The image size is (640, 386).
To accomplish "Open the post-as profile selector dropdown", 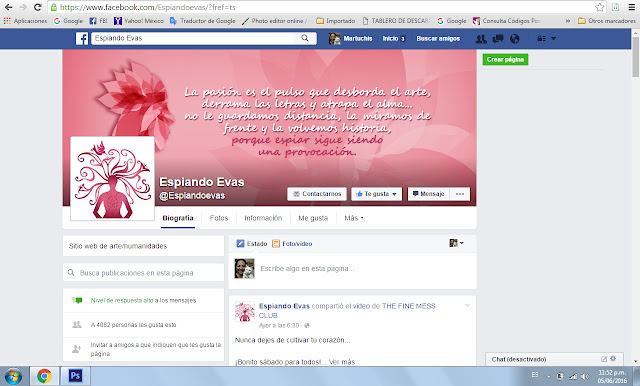I will 456,243.
